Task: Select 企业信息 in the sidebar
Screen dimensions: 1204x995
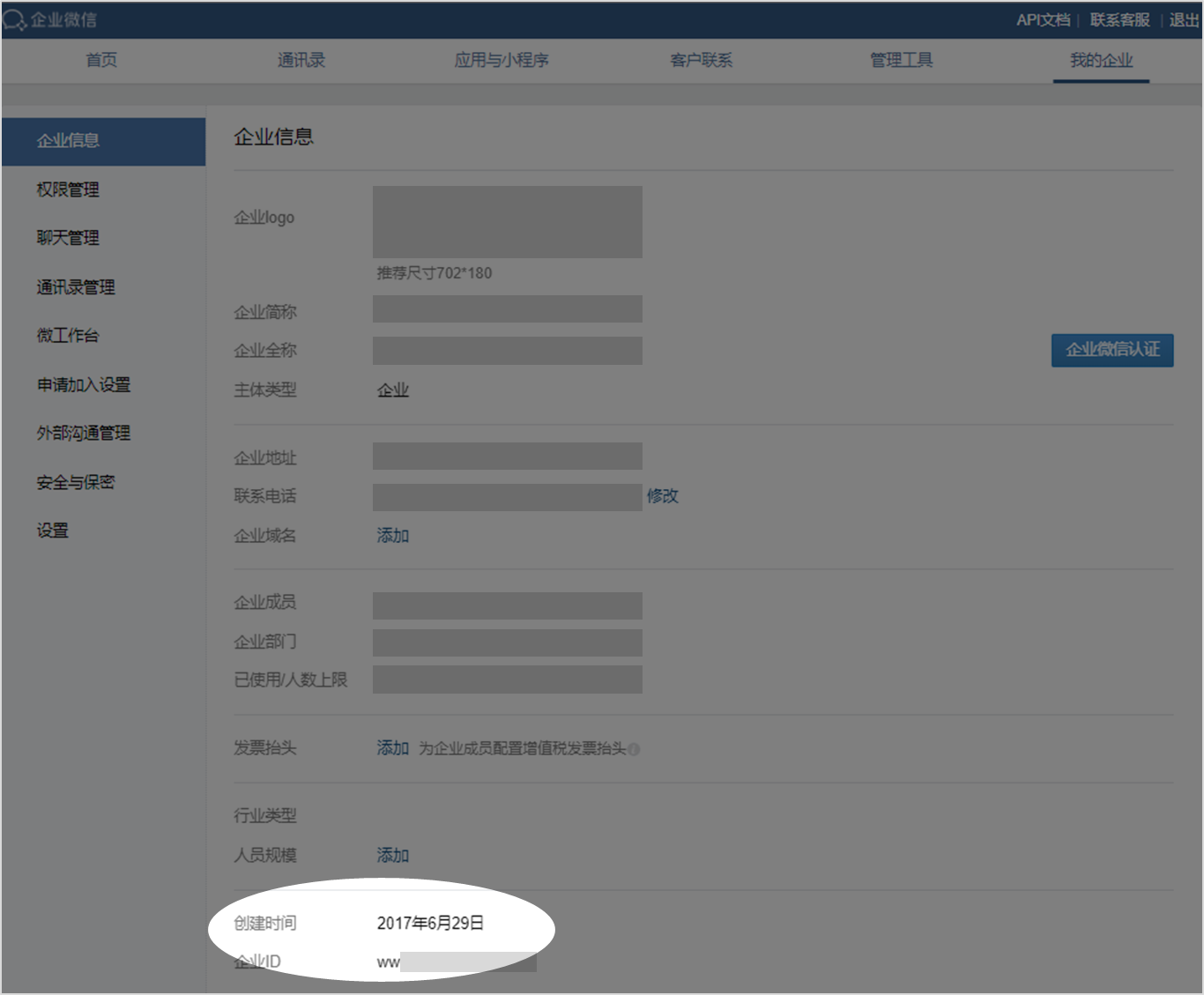Action: pos(103,141)
